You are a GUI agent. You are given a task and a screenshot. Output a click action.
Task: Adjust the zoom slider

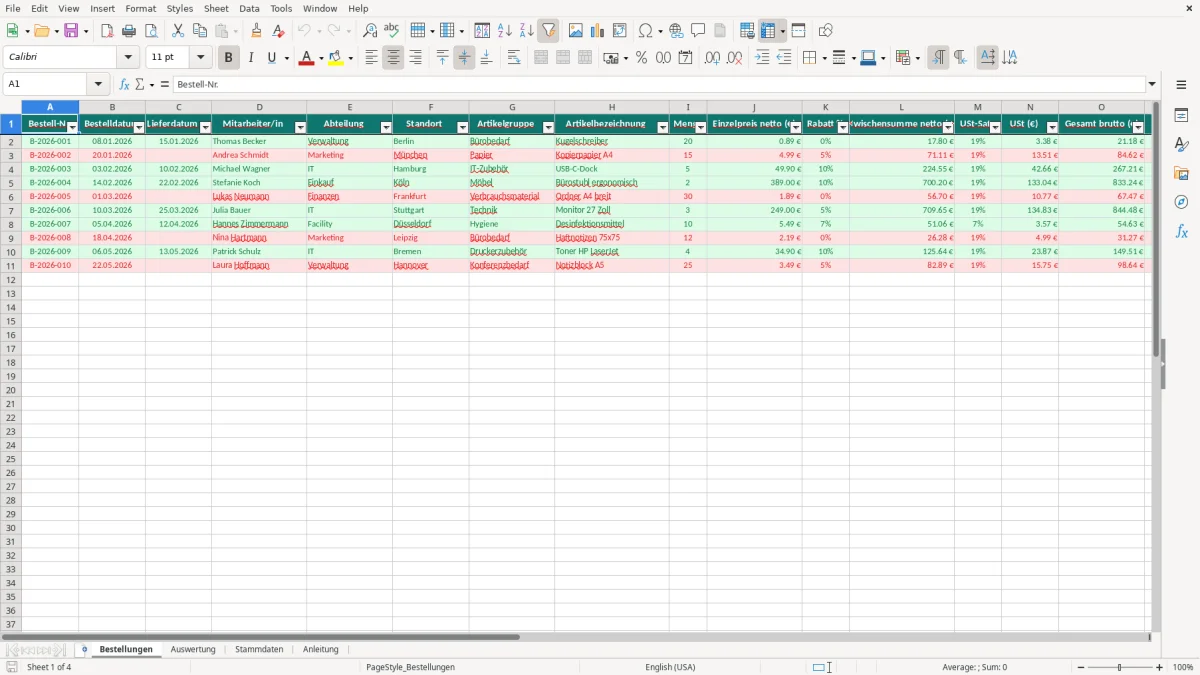pyautogui.click(x=1120, y=667)
